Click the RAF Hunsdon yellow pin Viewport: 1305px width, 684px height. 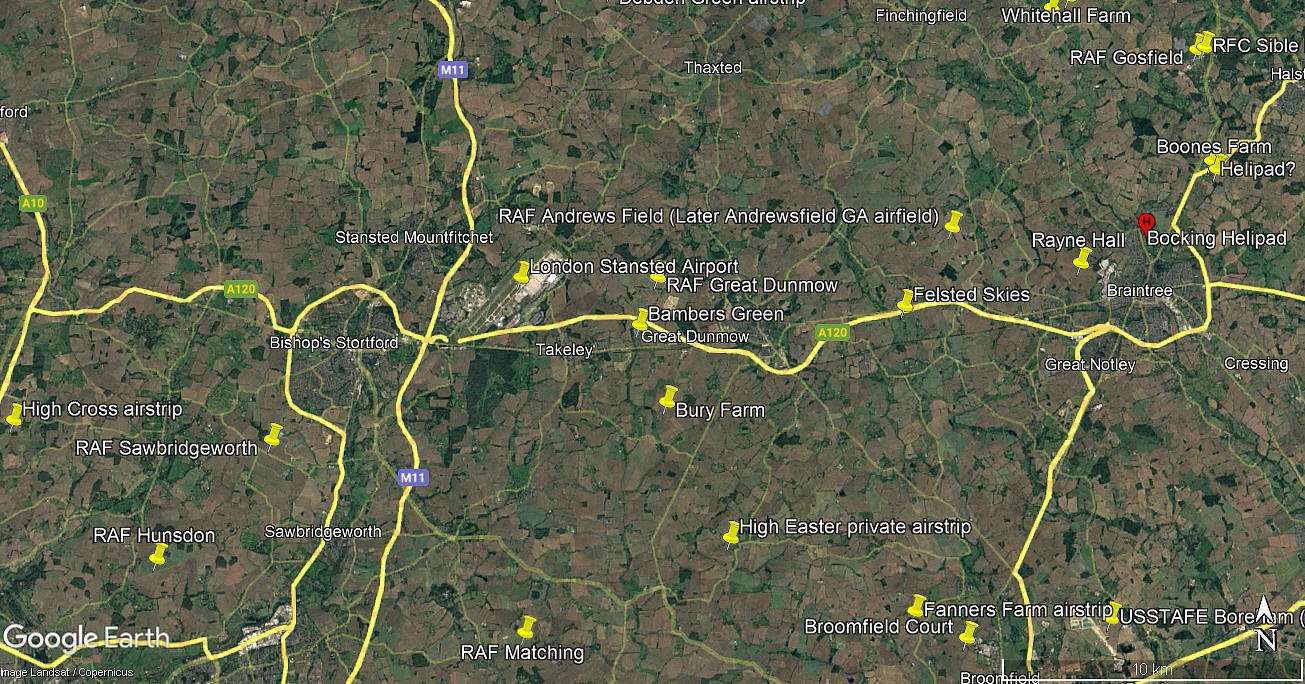[158, 555]
